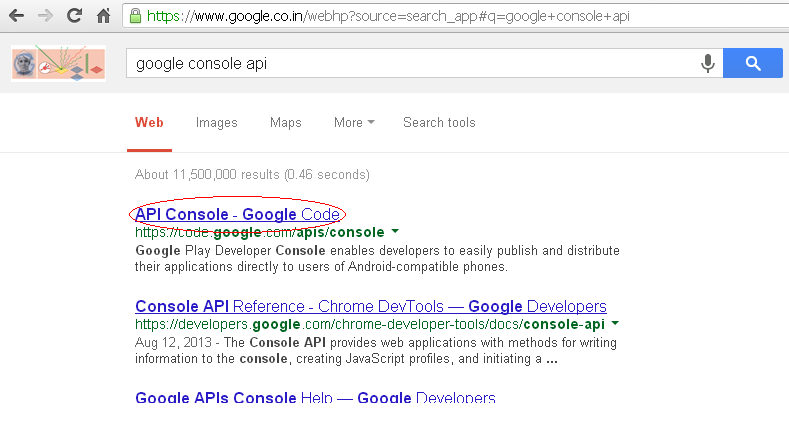Start voice search with the microphone icon
Screen dimensions: 789x431
707,63
